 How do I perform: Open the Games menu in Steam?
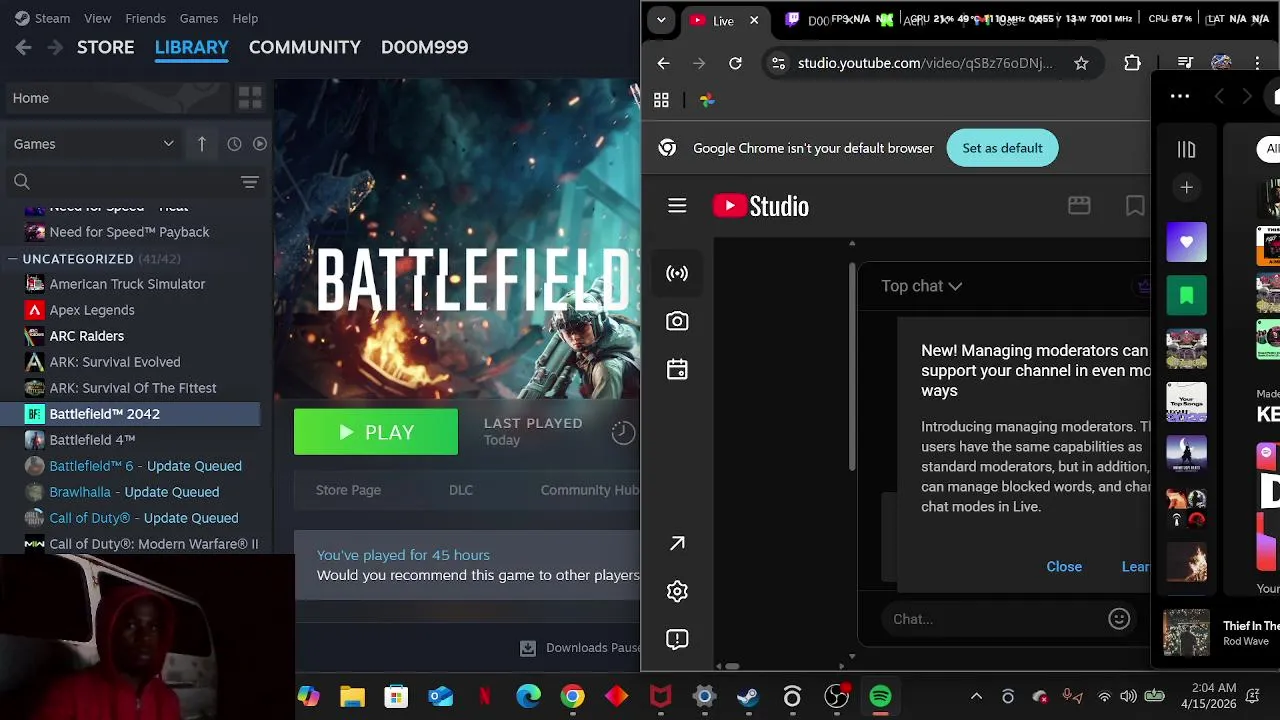(198, 18)
